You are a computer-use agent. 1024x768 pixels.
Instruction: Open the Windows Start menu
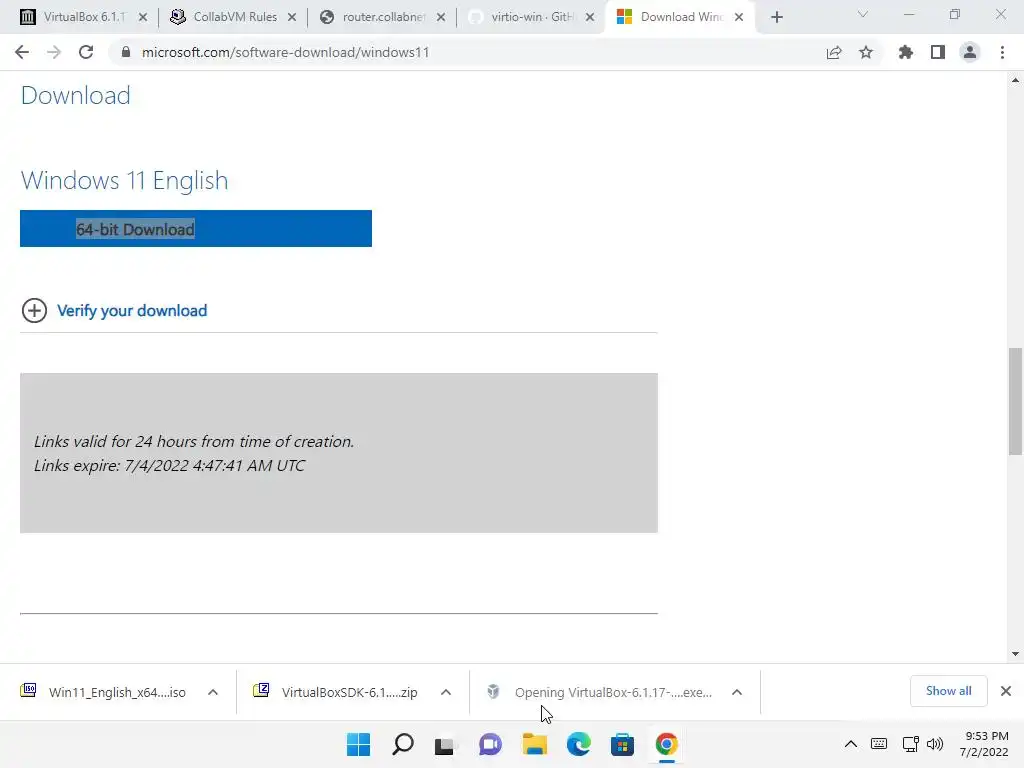tap(359, 744)
